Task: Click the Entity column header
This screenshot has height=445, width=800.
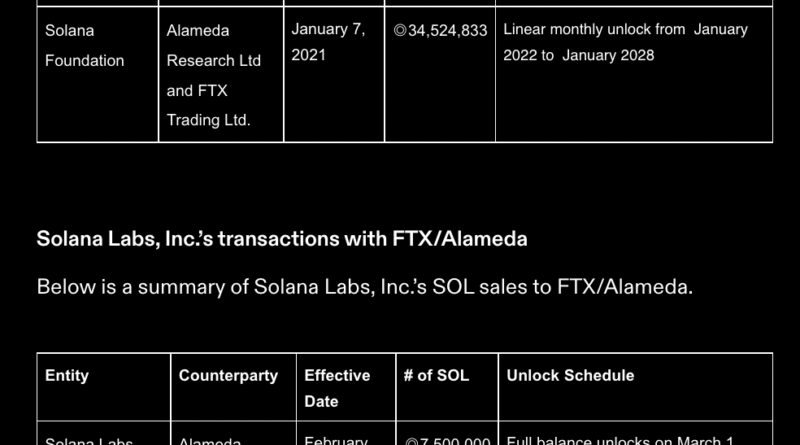Action: [67, 375]
